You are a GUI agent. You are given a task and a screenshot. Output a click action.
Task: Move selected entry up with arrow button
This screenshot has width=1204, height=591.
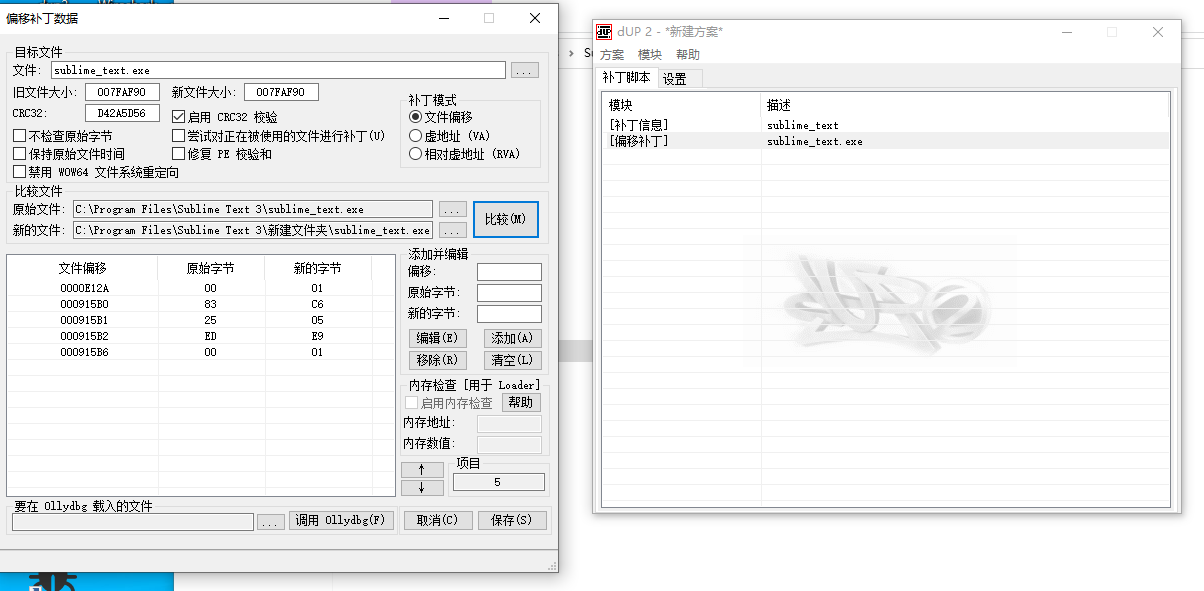(x=422, y=469)
